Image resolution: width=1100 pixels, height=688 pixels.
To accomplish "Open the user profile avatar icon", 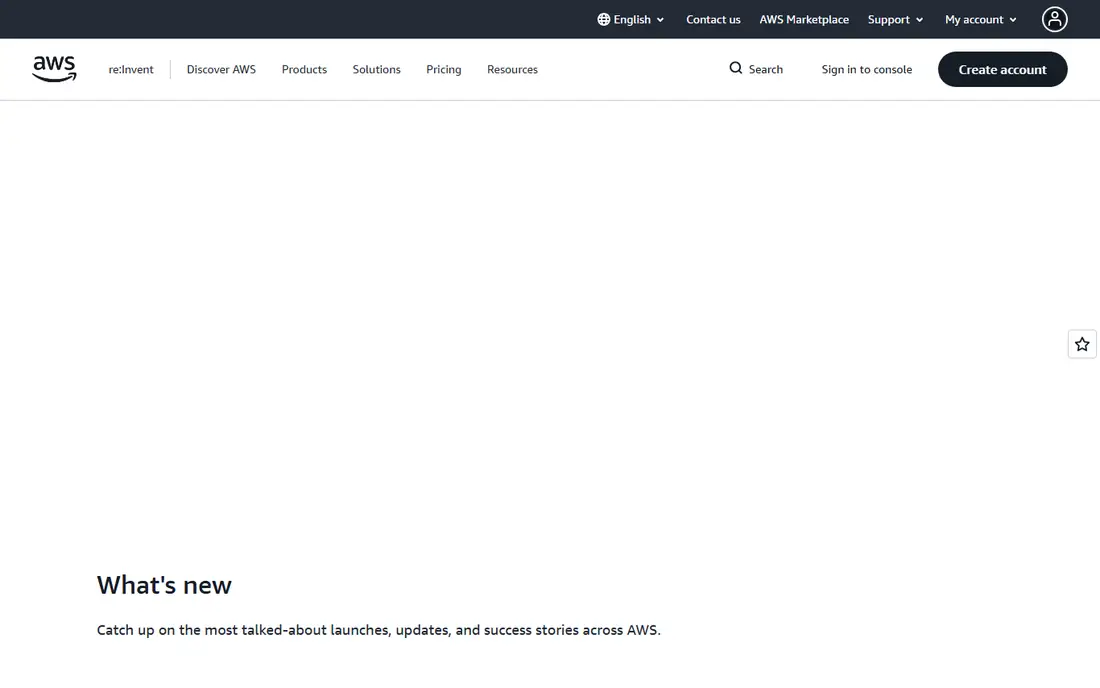I will (1054, 20).
